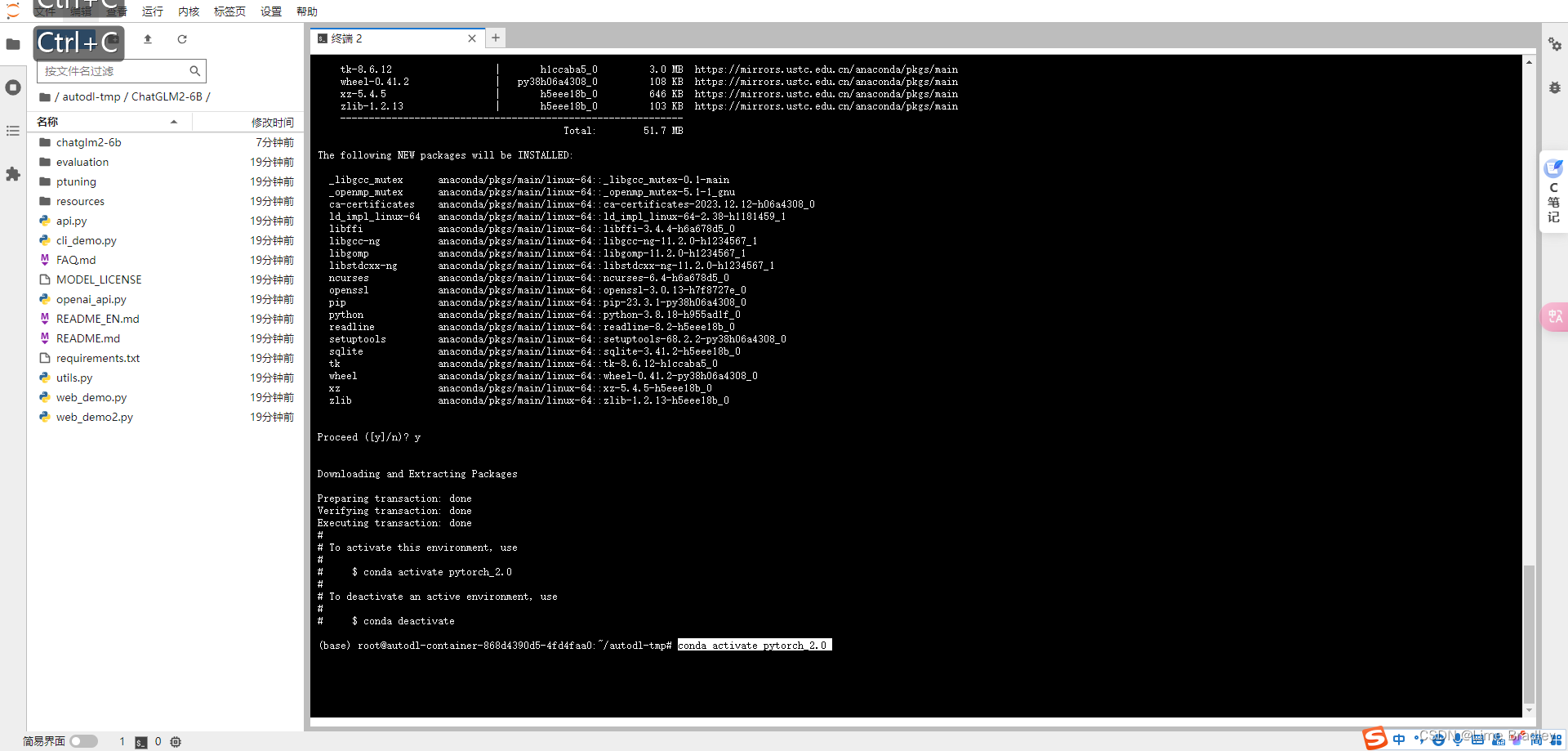Go to autodl-tmp breadcrumb folder
Image resolution: width=1568 pixels, height=751 pixels.
[91, 96]
